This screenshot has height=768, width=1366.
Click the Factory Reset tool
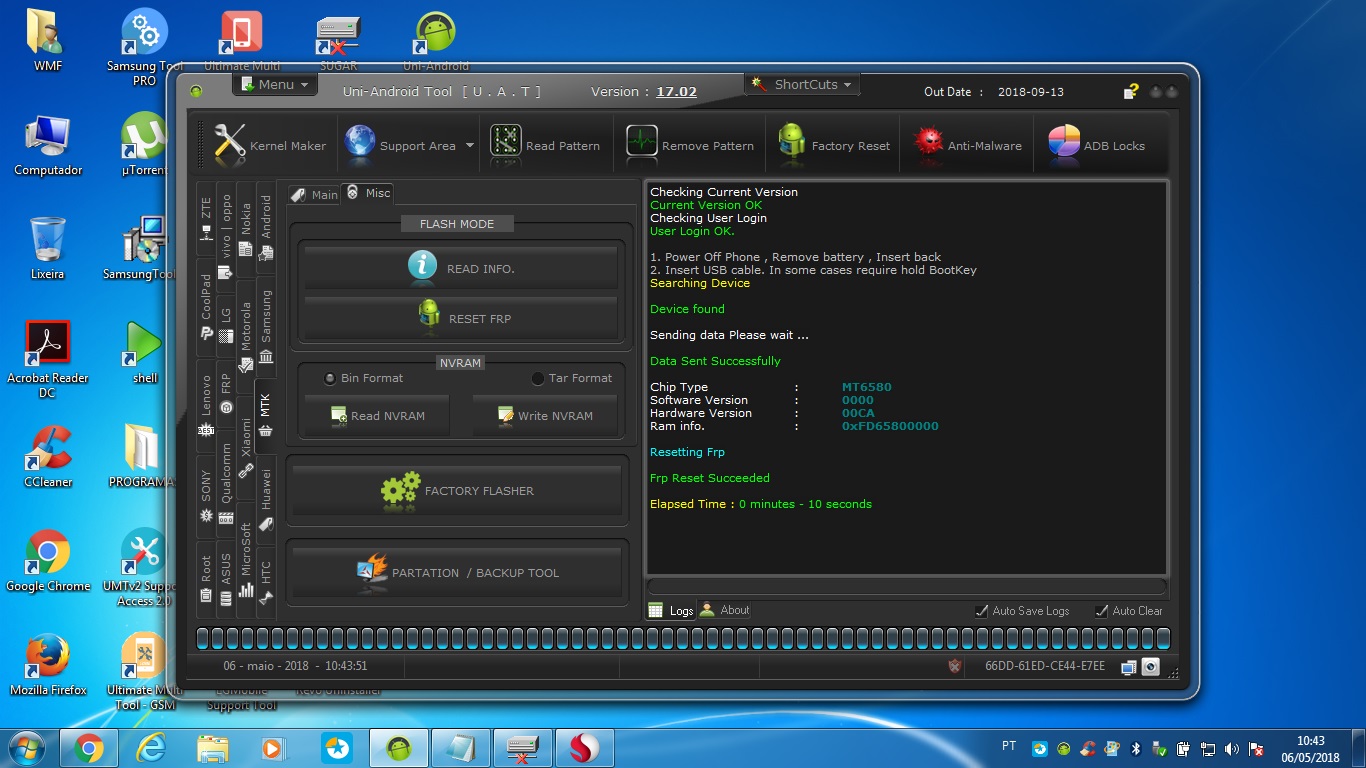click(834, 145)
